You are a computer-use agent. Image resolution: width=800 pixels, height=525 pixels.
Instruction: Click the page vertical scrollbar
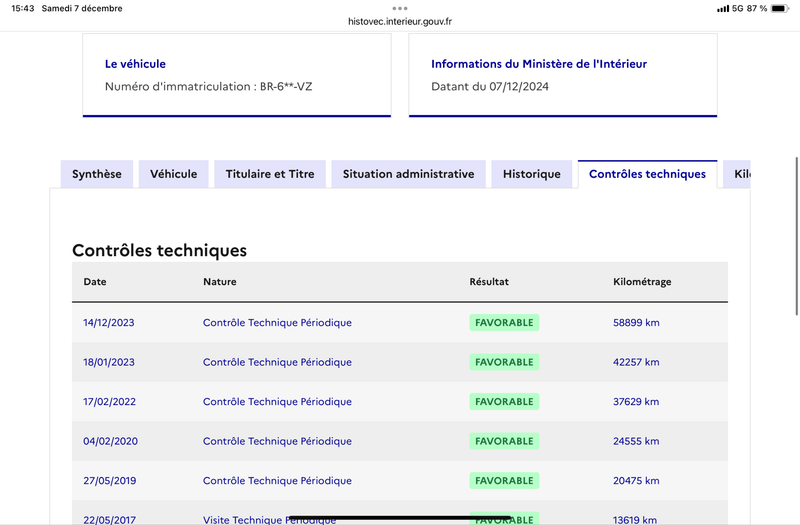pyautogui.click(x=796, y=236)
